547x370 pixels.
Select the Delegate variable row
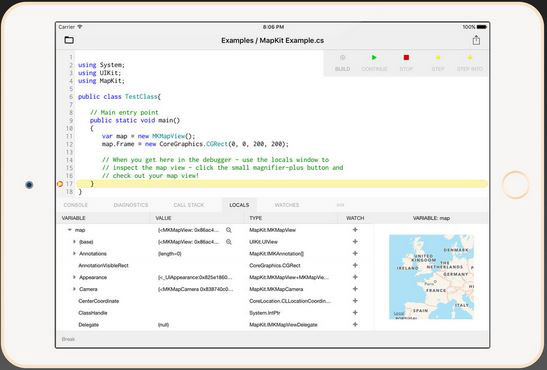[215, 325]
